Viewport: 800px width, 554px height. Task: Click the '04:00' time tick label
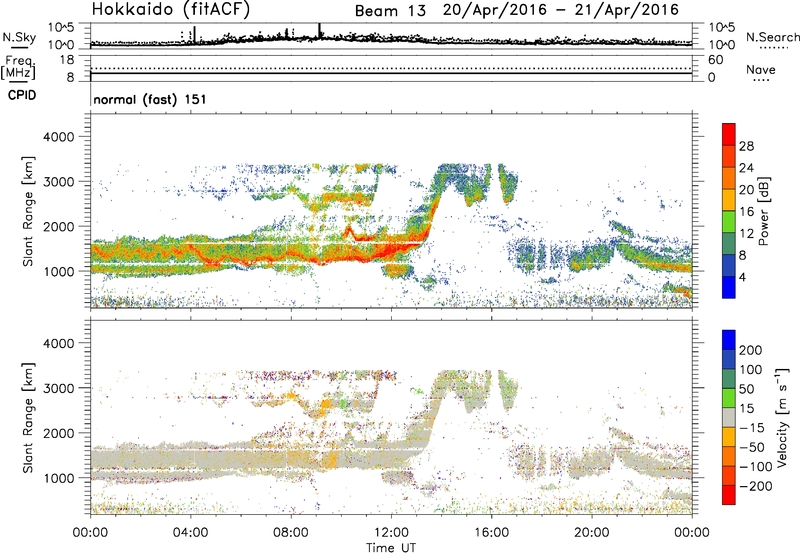(x=190, y=533)
